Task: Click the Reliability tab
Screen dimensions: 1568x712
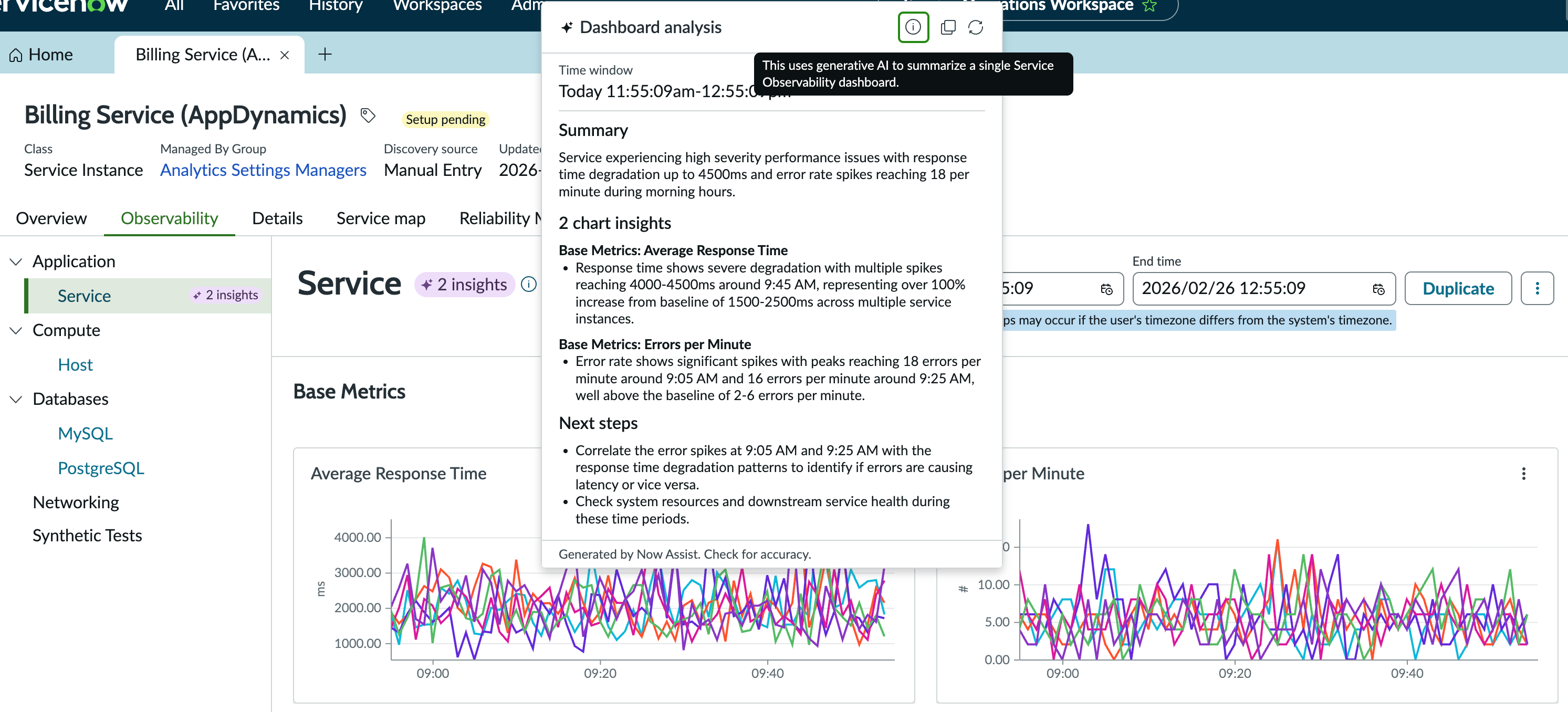Action: click(x=499, y=218)
